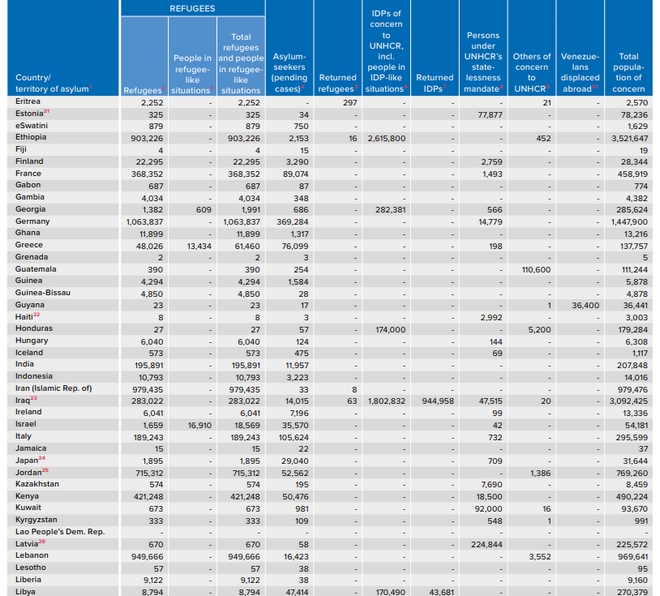Screen dimensions: 660x596
Task: Select Ethiopia's IDPs value 2,615,800
Action: (x=386, y=138)
